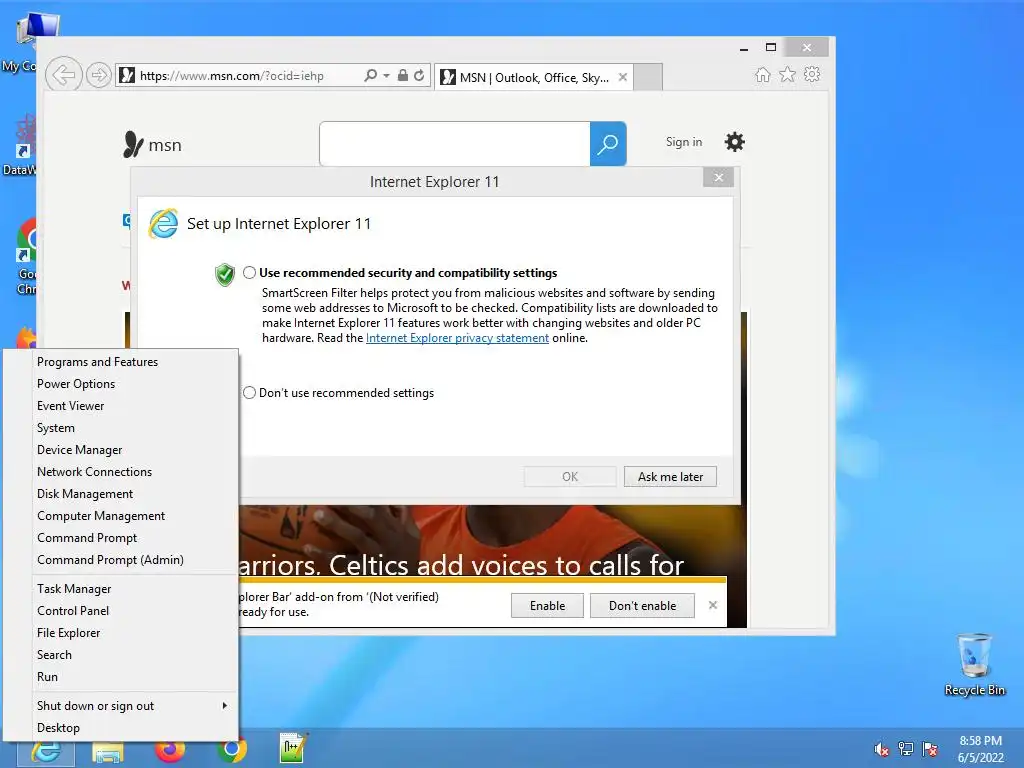Open the Notepad++ taskbar icon
This screenshot has height=768, width=1024.
pyautogui.click(x=292, y=748)
